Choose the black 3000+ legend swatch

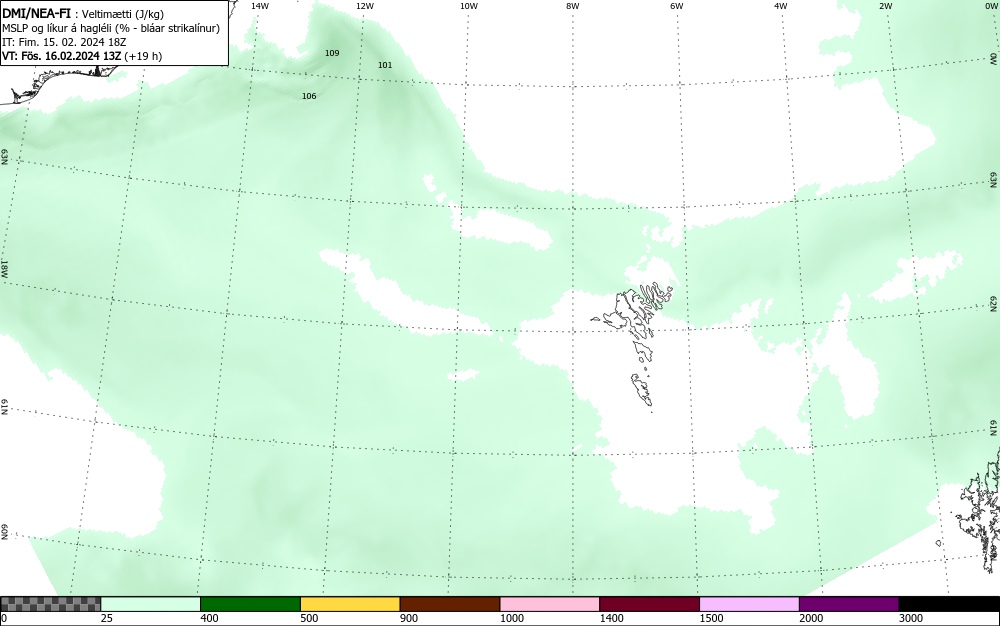click(949, 604)
